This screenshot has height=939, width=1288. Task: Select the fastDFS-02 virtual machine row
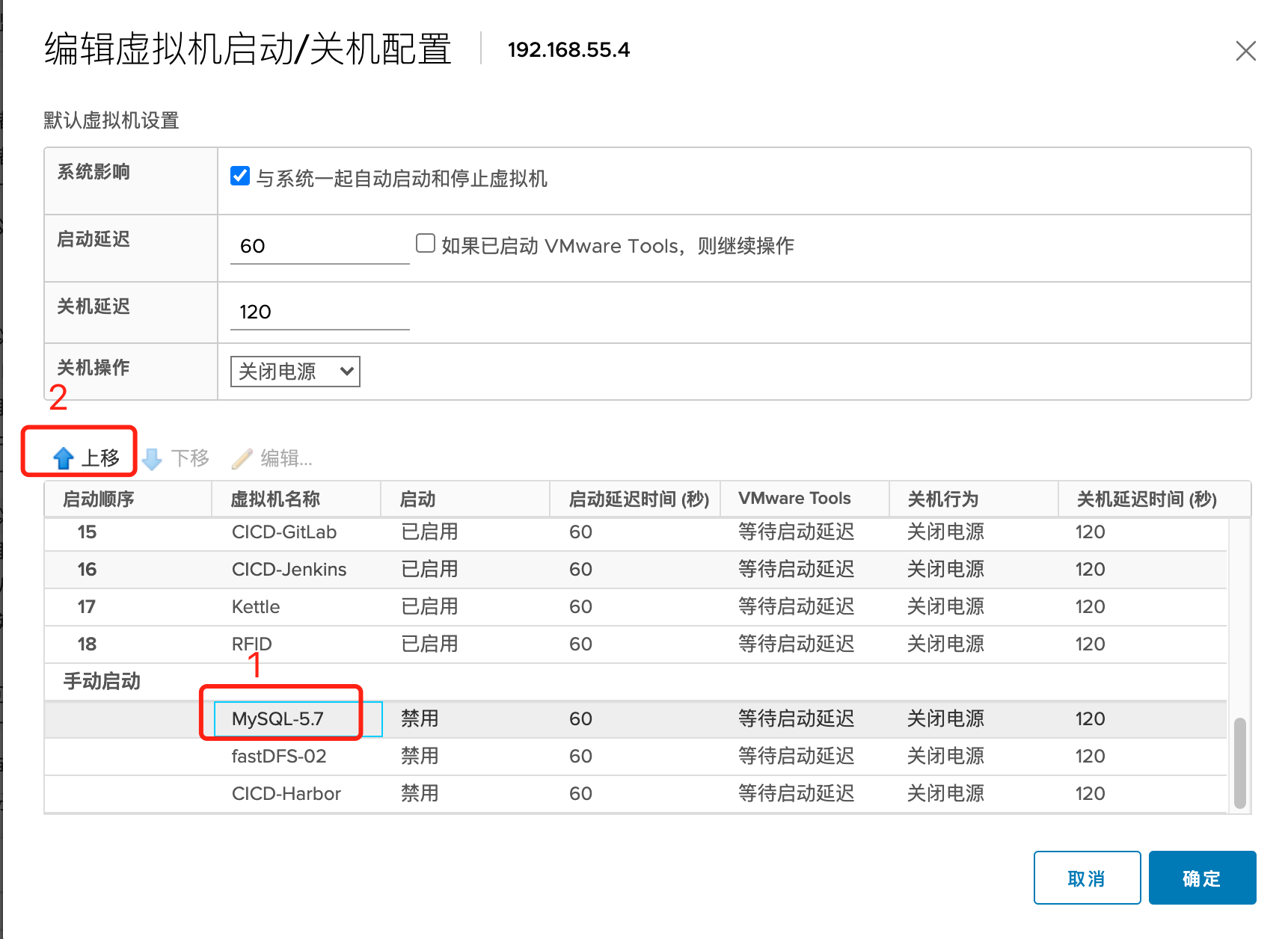pyautogui.click(x=278, y=757)
